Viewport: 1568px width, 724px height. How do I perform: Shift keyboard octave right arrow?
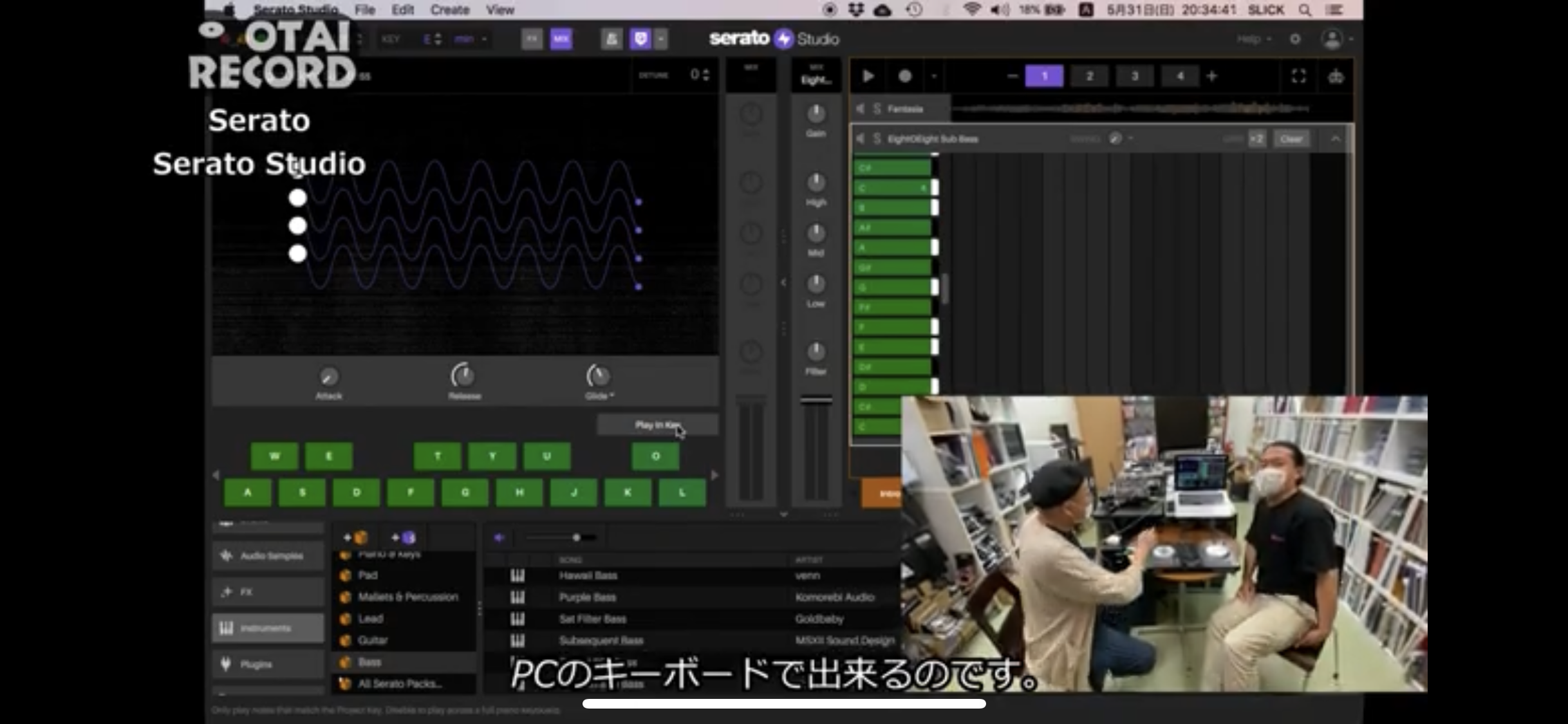[x=714, y=475]
